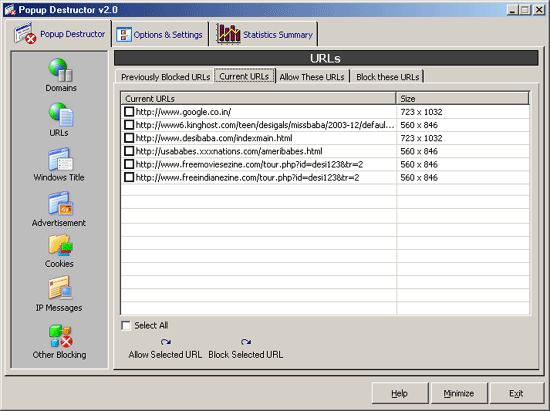Switch to Options & Settings tab

point(160,34)
